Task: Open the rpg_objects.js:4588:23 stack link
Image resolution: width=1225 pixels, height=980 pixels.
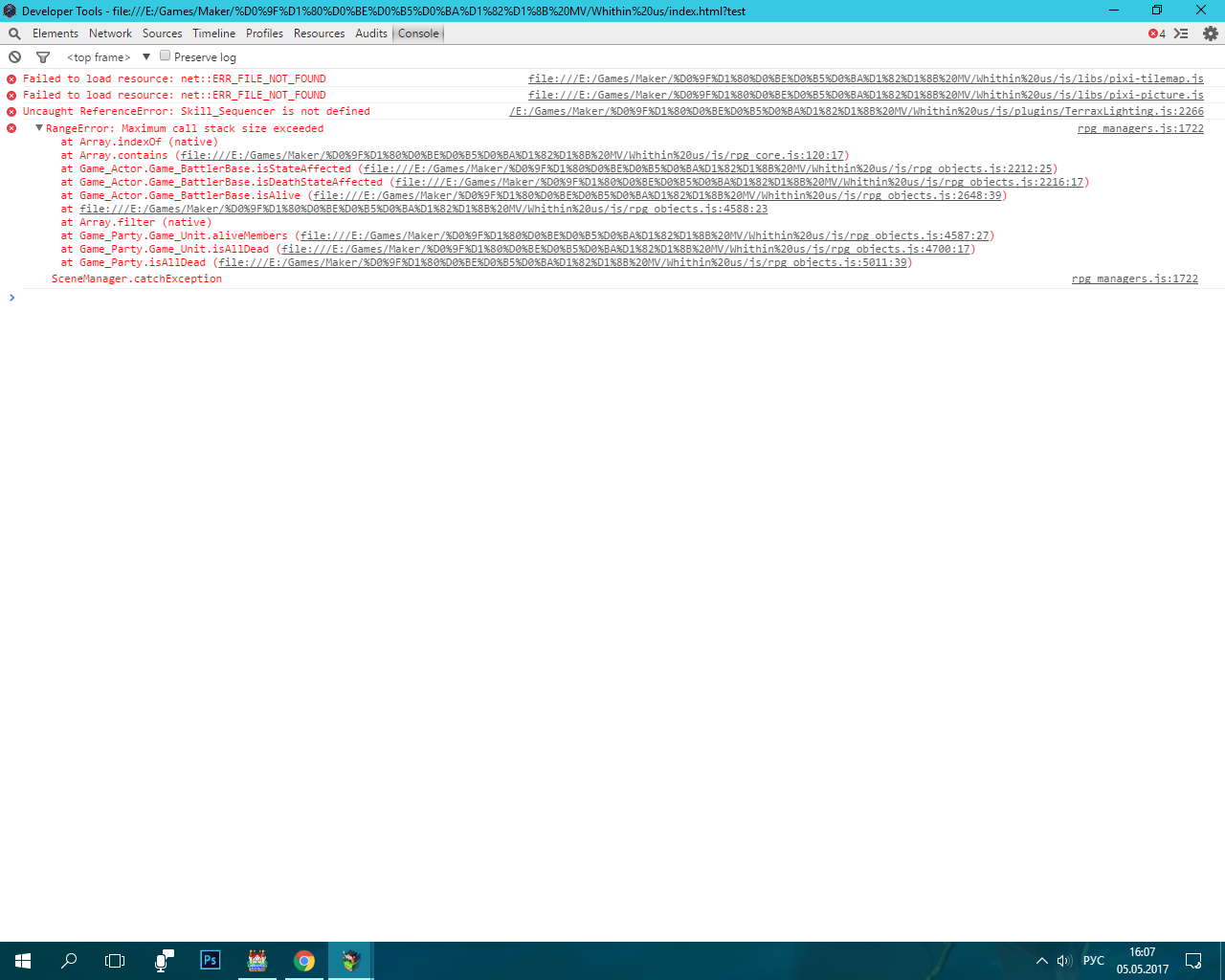Action: [423, 210]
